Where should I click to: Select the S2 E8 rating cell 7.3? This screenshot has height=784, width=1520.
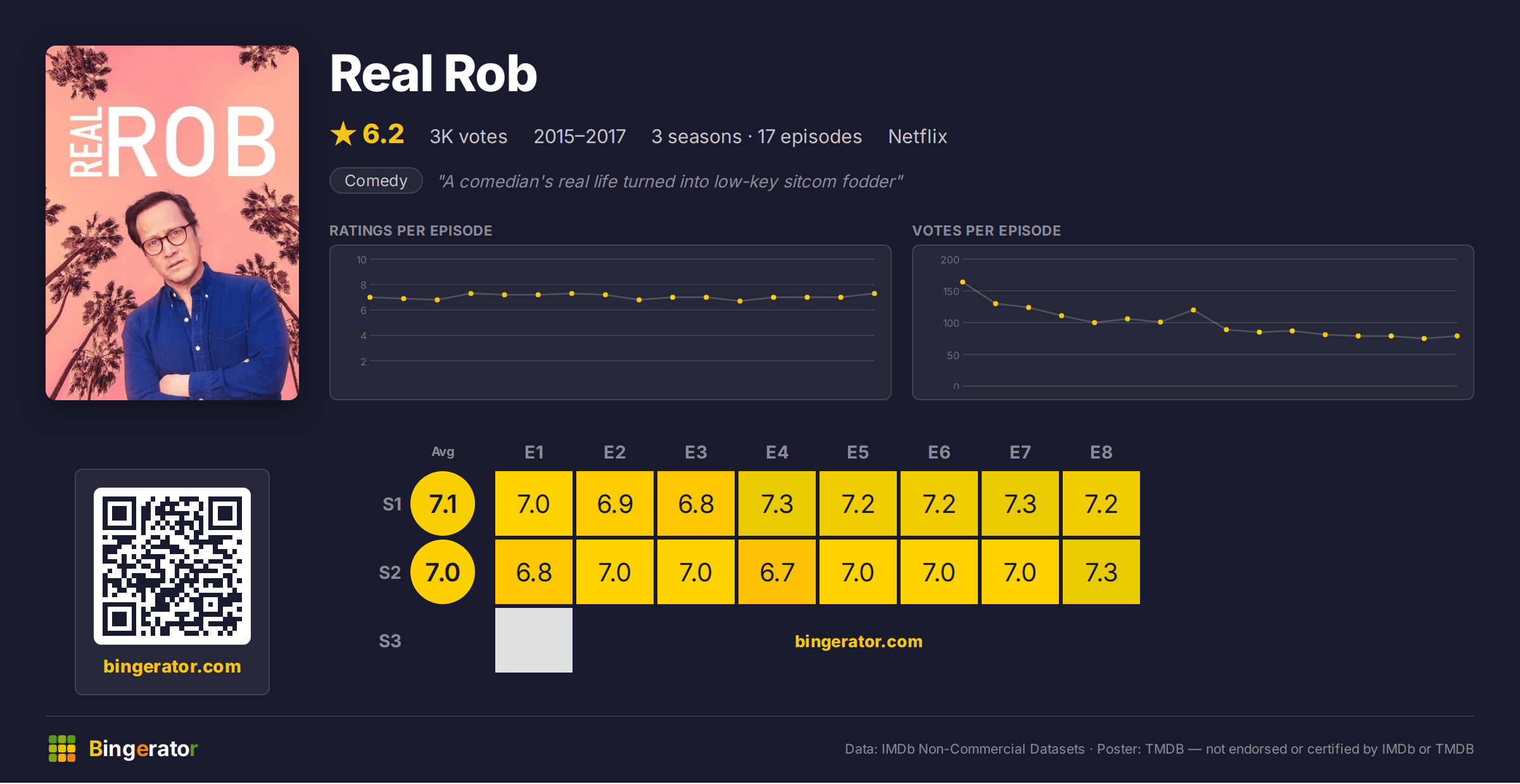pyautogui.click(x=1101, y=572)
